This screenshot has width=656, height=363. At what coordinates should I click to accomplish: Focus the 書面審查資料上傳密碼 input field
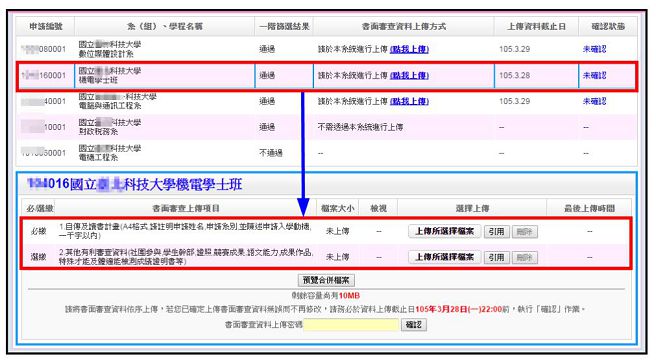(x=351, y=325)
